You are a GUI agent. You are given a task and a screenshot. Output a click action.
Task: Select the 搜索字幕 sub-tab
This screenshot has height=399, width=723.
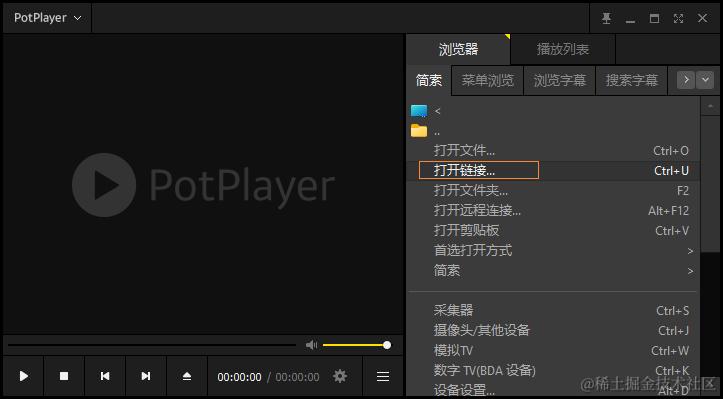(x=631, y=81)
